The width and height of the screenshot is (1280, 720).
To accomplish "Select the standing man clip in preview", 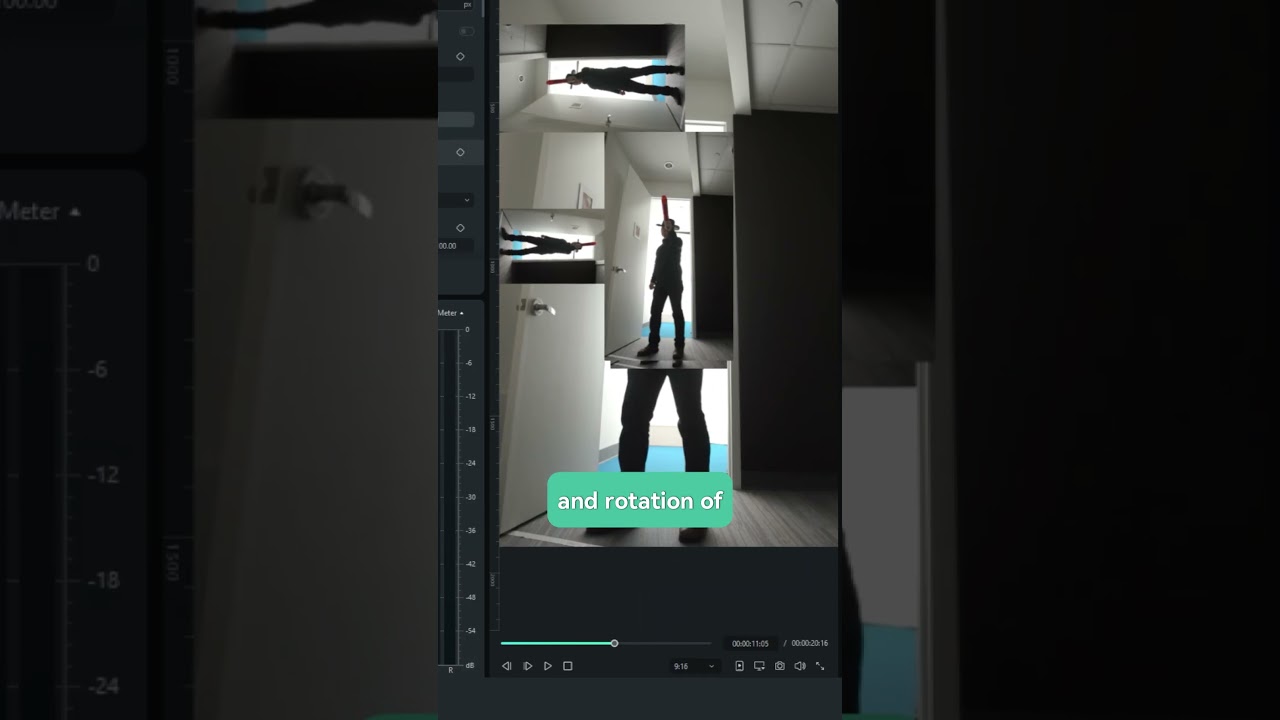I will tap(668, 250).
